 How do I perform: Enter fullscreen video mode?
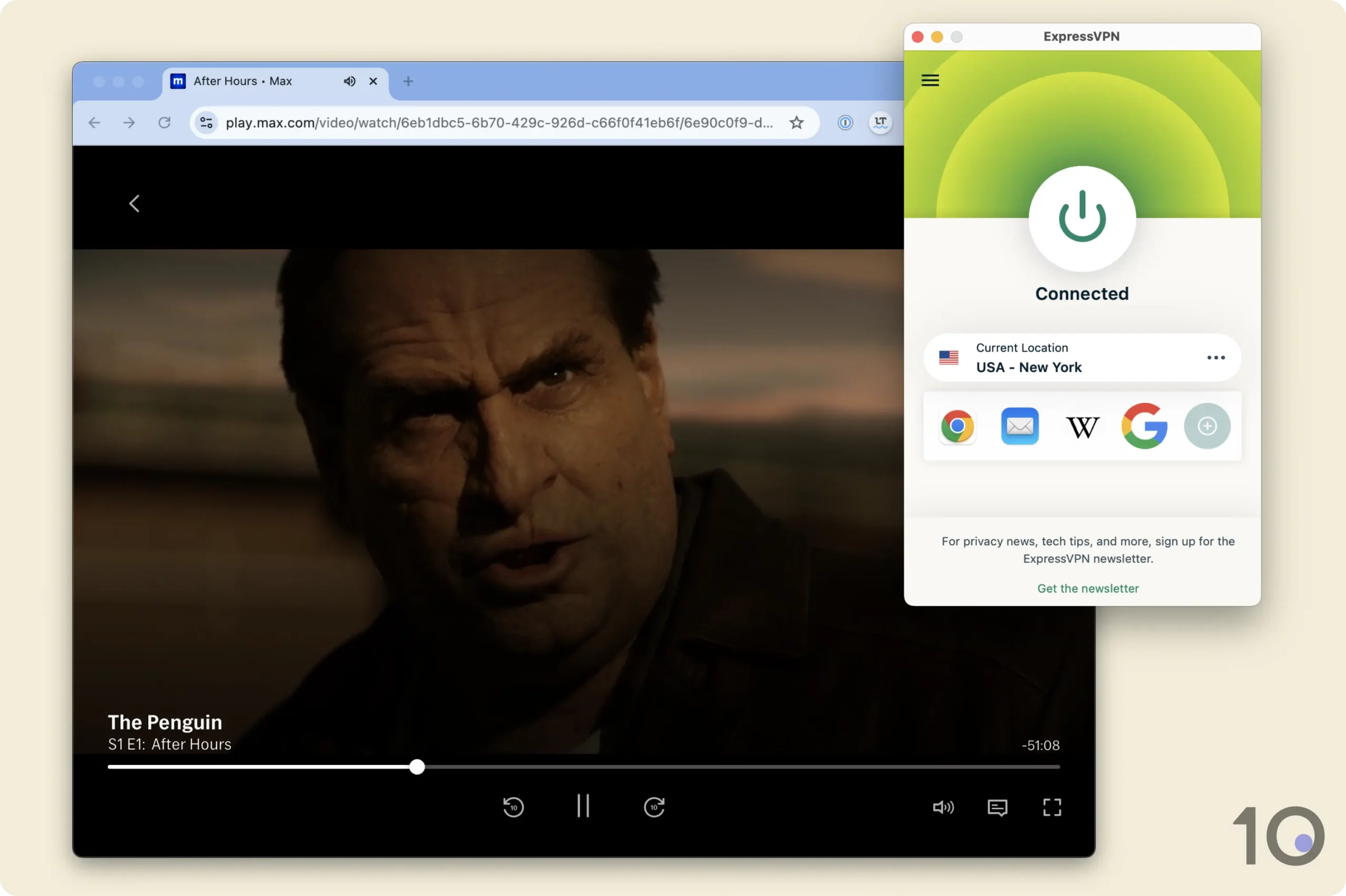(1052, 807)
